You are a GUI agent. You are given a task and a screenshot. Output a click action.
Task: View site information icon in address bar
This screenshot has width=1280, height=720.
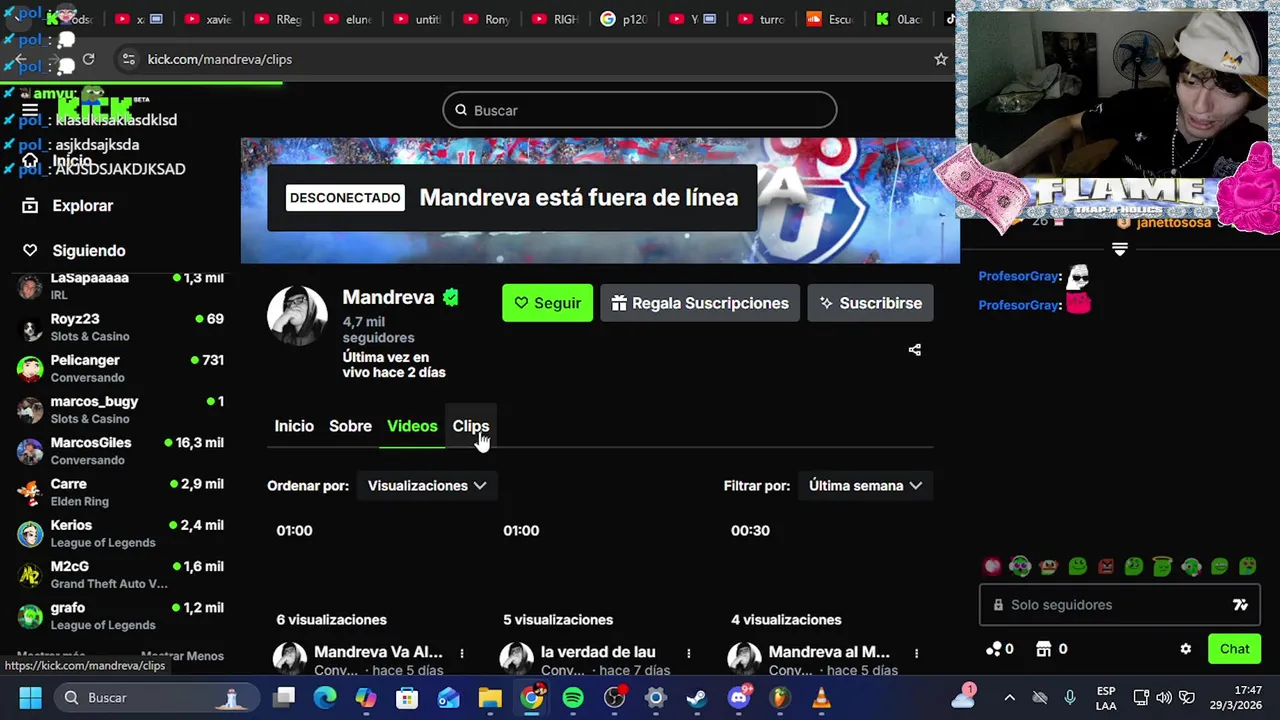[x=128, y=59]
